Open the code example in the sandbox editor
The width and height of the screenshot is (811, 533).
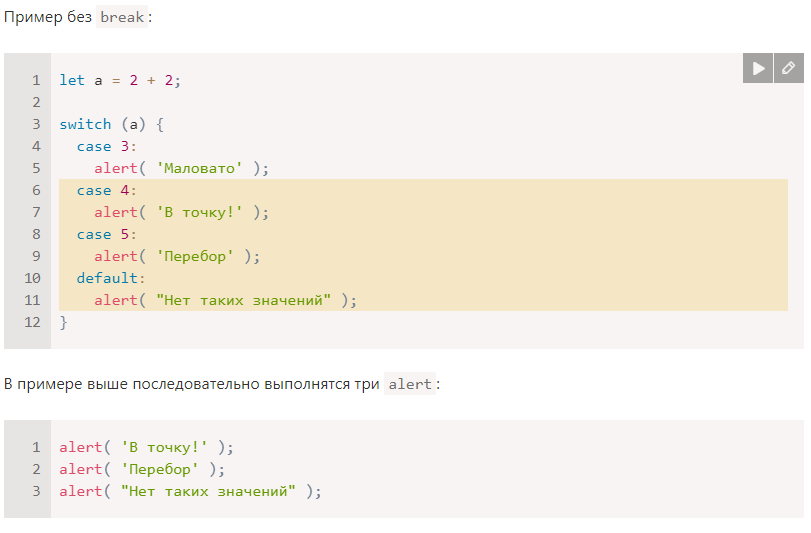(x=789, y=68)
